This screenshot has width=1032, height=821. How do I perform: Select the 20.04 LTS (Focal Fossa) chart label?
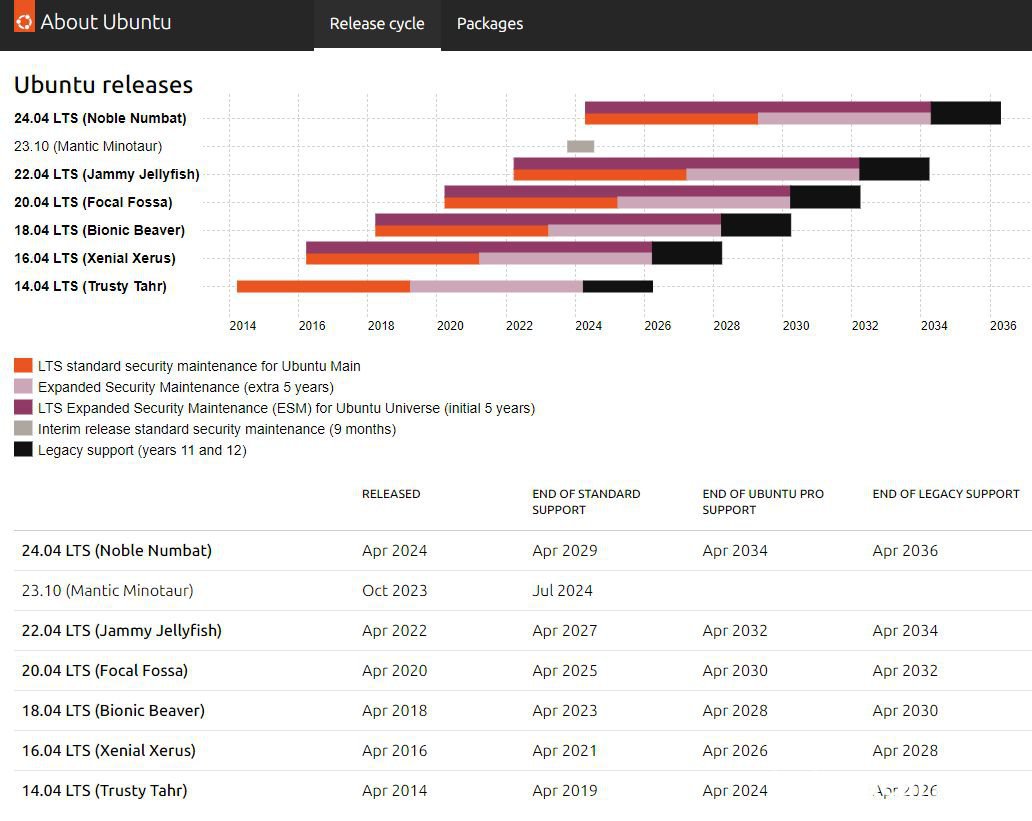pyautogui.click(x=93, y=202)
